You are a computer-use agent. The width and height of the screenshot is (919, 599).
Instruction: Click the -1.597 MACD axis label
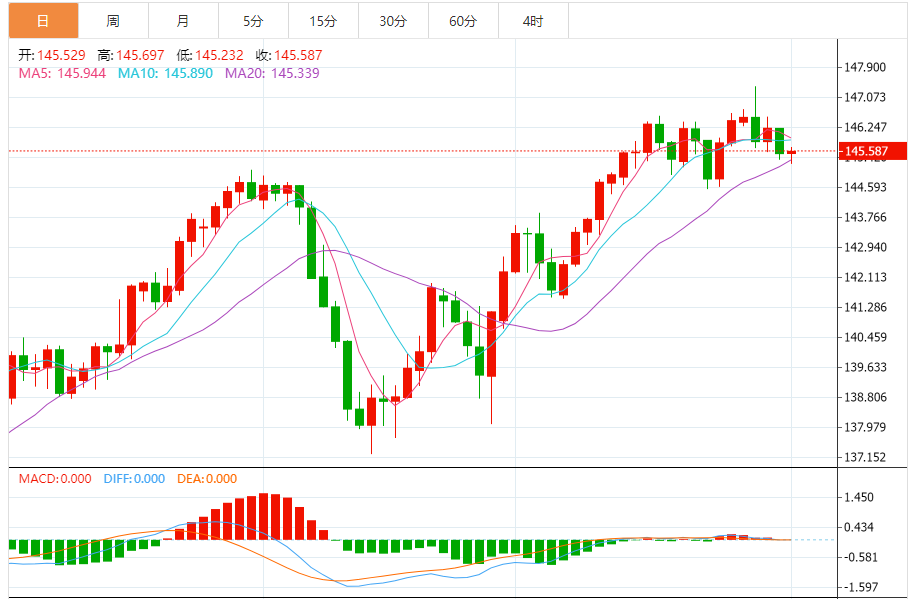pyautogui.click(x=860, y=587)
